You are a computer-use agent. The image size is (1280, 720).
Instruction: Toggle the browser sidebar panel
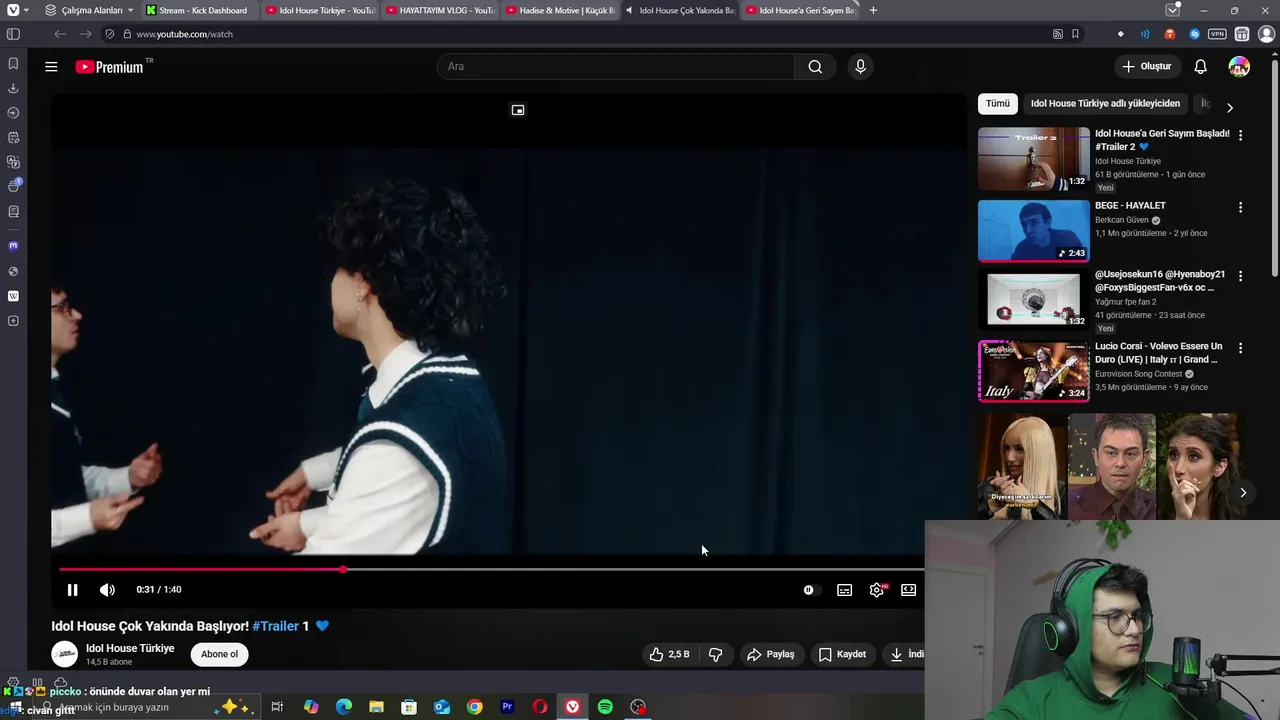[x=13, y=34]
